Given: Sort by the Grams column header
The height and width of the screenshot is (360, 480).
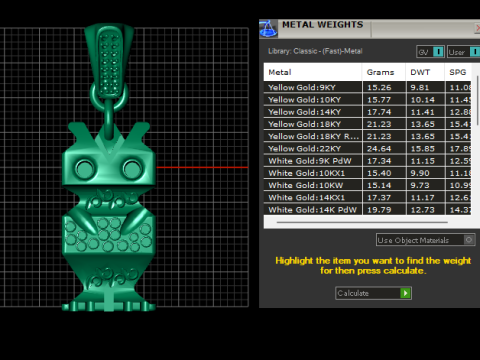Looking at the screenshot, I should [384, 72].
